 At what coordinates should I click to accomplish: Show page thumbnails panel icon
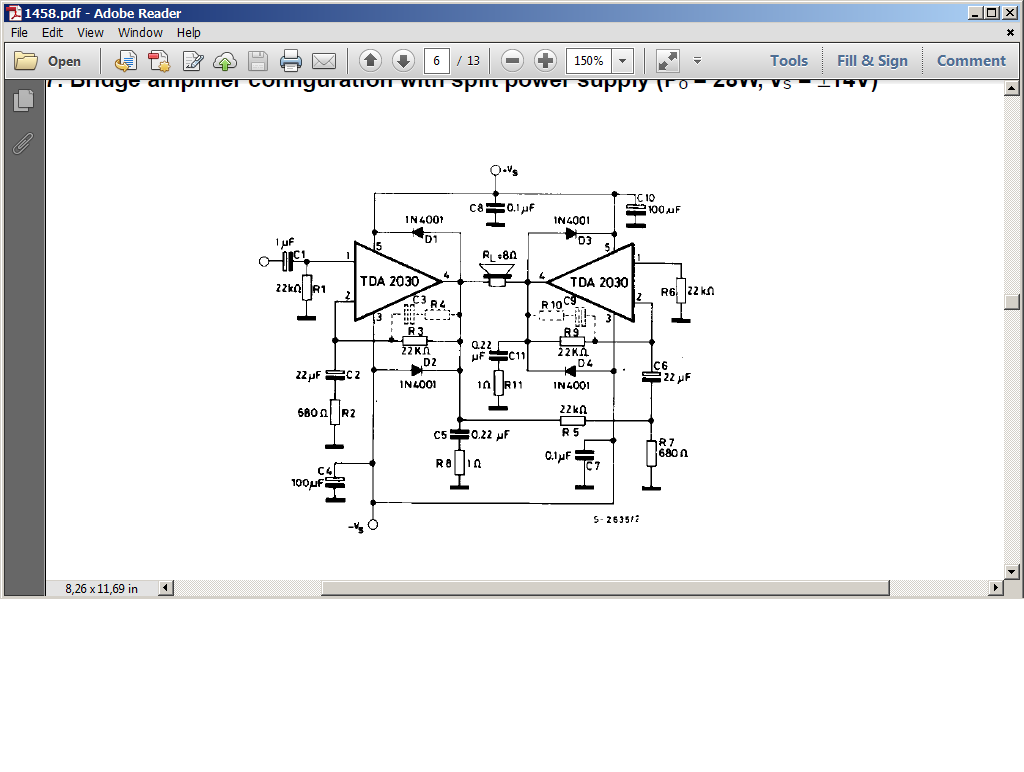(24, 101)
